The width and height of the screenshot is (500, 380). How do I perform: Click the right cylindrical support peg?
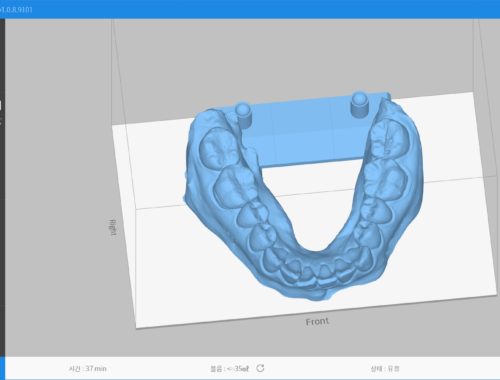tap(359, 104)
